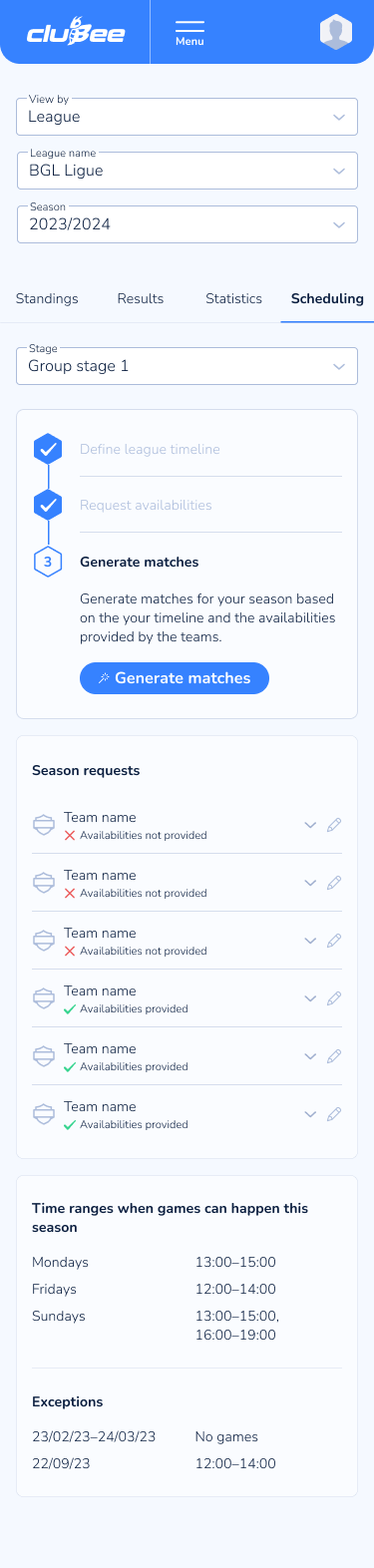Switch to the Standings tab
Viewport: 374px width, 1568px height.
[x=47, y=298]
